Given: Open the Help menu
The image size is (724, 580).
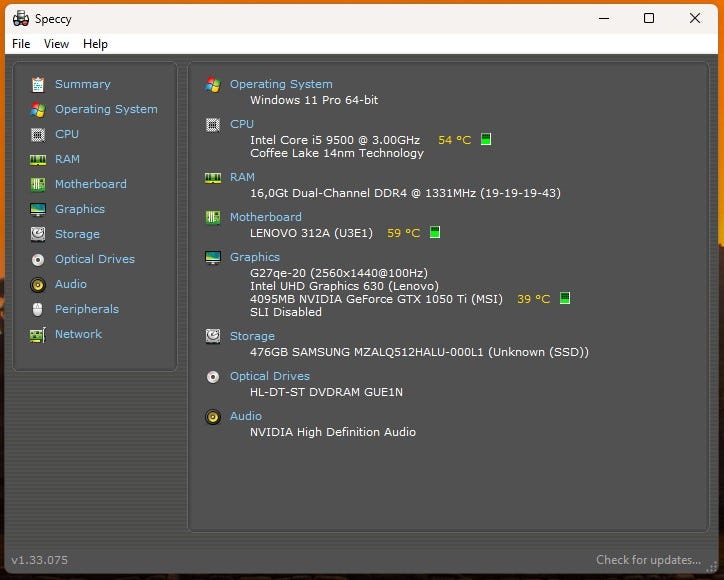Looking at the screenshot, I should coord(95,44).
